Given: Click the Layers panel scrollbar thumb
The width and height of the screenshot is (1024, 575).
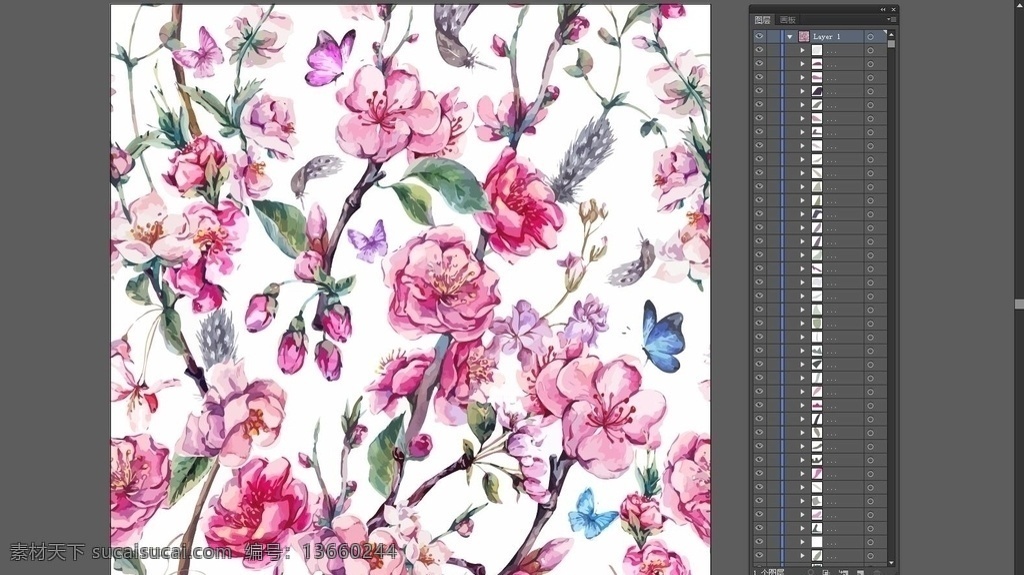Looking at the screenshot, I should 891,43.
